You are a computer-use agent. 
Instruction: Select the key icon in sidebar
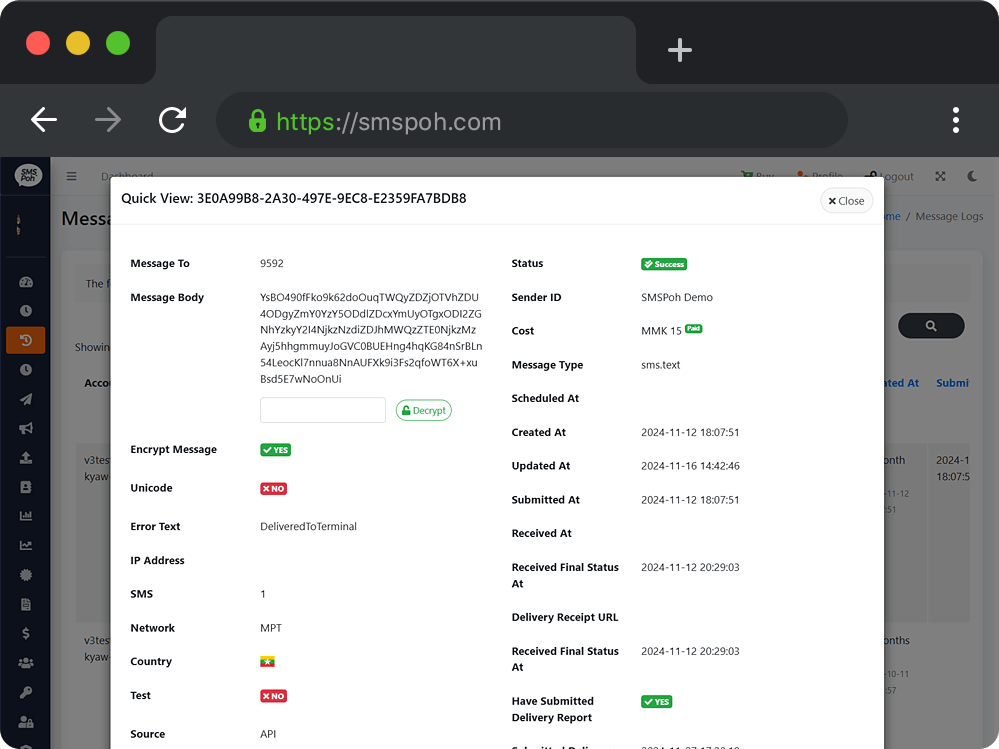[x=26, y=692]
